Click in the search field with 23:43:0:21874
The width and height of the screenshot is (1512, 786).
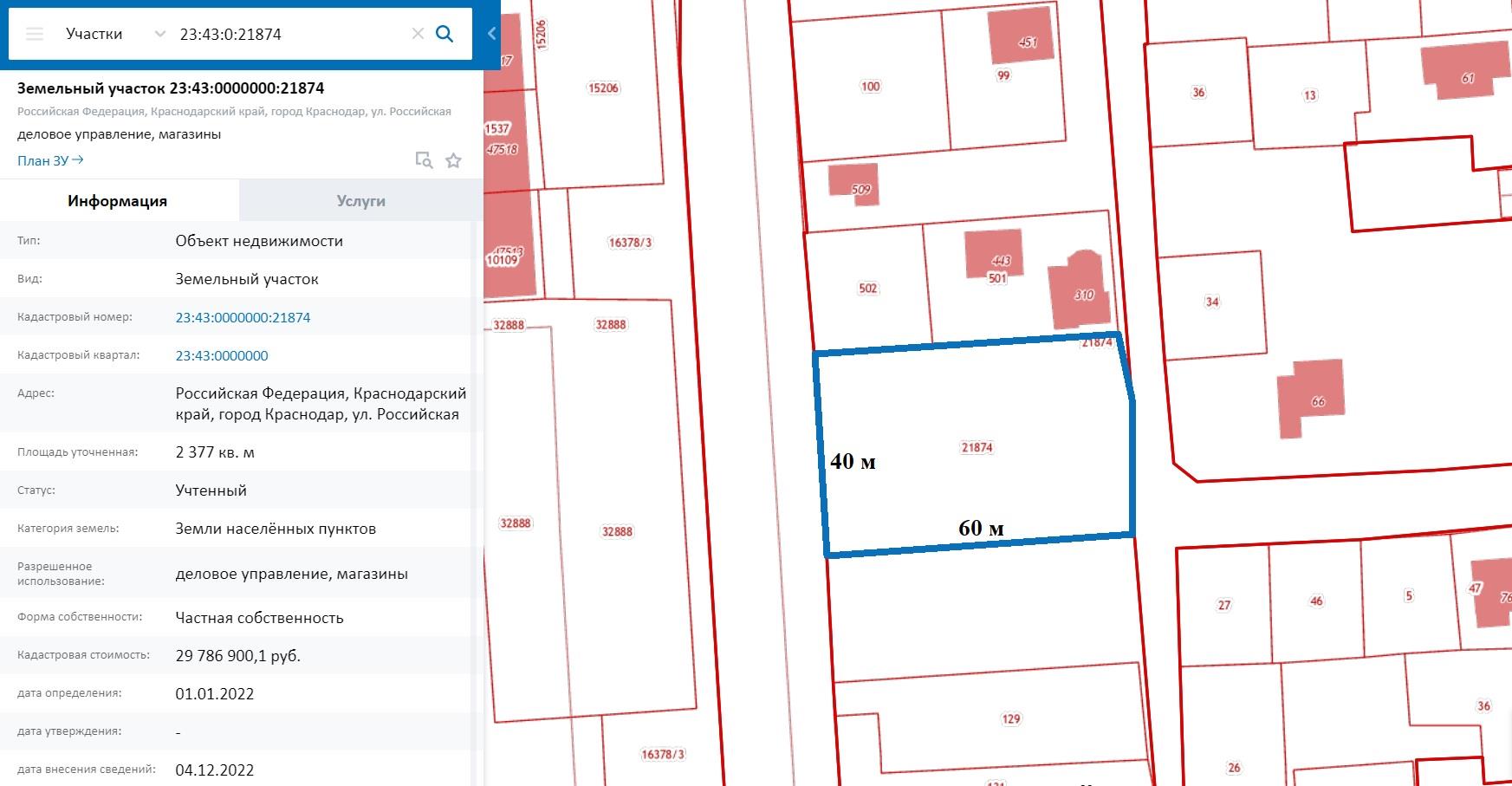point(286,35)
